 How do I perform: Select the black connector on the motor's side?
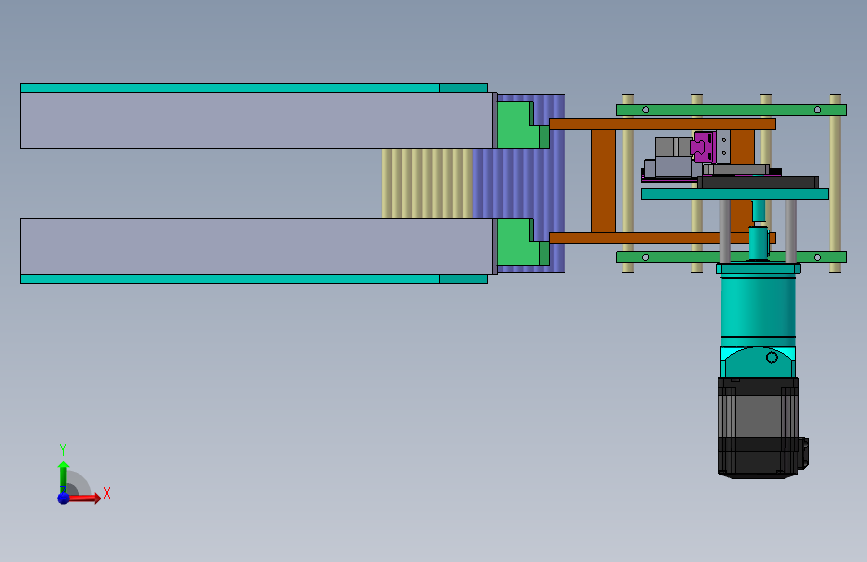[804, 453]
